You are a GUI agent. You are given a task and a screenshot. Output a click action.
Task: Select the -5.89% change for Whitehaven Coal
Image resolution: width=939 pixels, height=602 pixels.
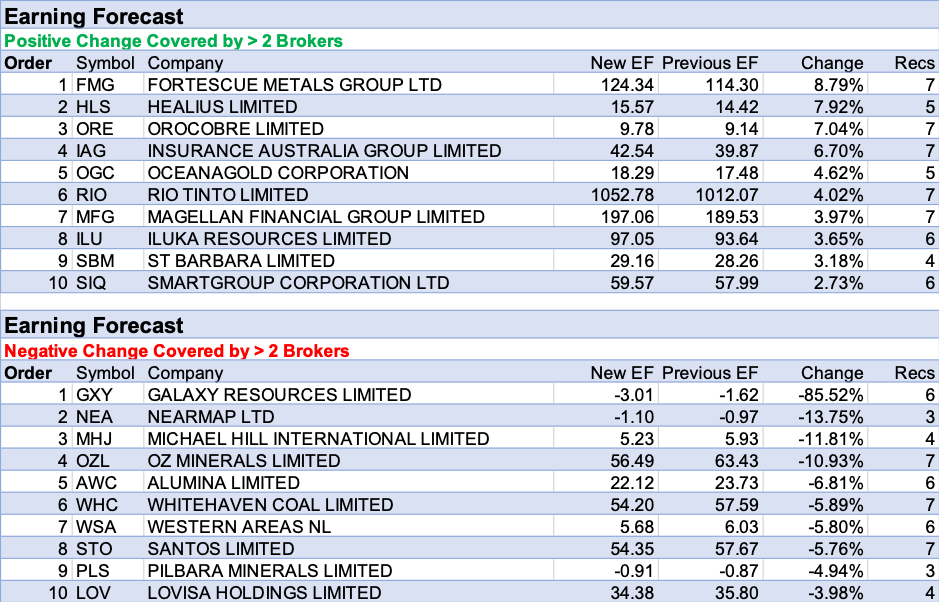(x=836, y=505)
